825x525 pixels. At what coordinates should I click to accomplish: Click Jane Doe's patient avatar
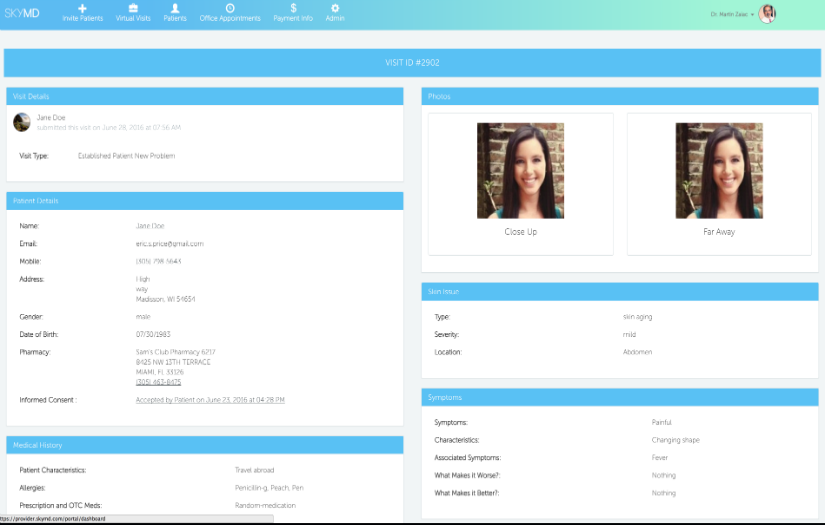[x=22, y=122]
